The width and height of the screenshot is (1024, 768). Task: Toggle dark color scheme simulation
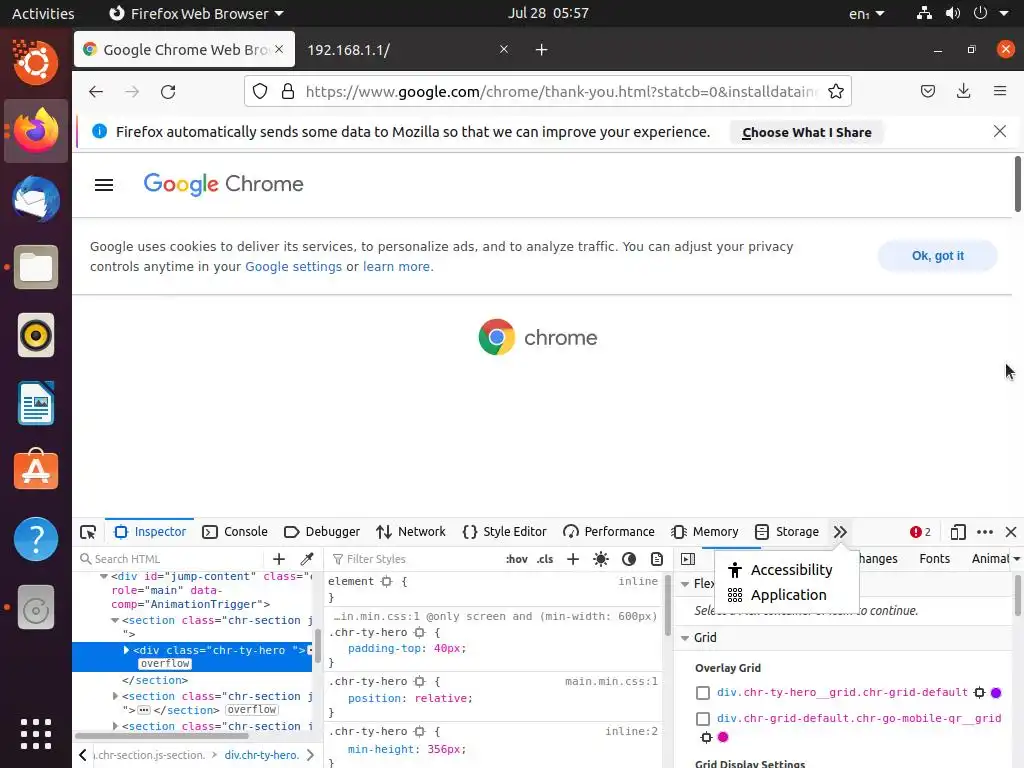[x=629, y=559]
